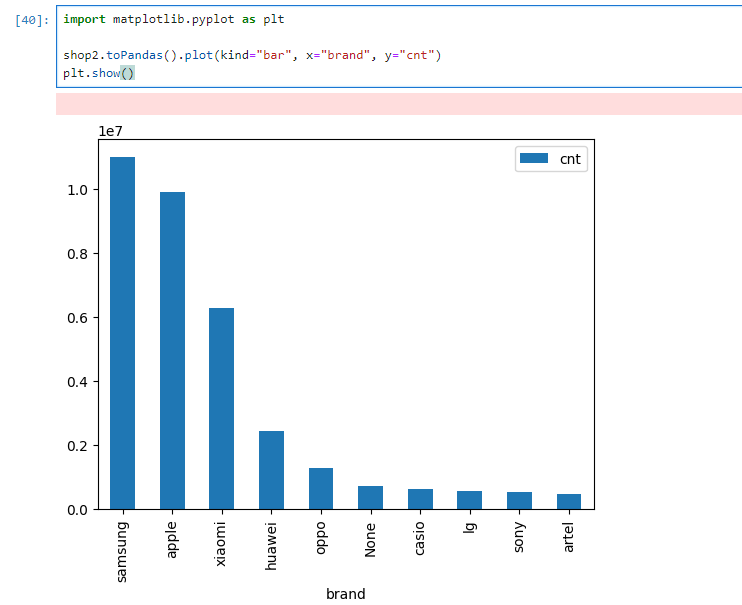Click the artel x-axis label
The width and height of the screenshot is (742, 605).
pos(568,537)
